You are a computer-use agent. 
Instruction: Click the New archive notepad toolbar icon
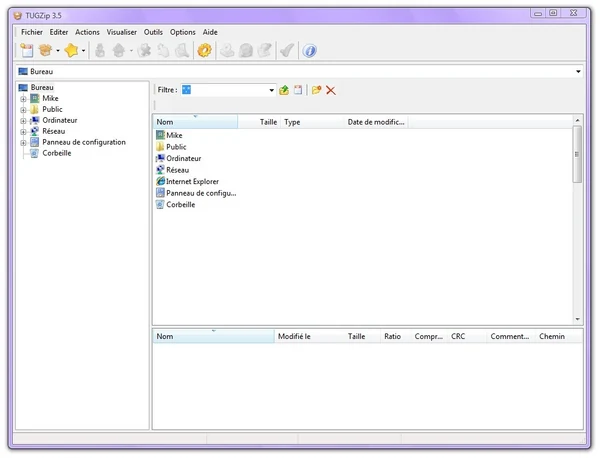click(x=27, y=51)
